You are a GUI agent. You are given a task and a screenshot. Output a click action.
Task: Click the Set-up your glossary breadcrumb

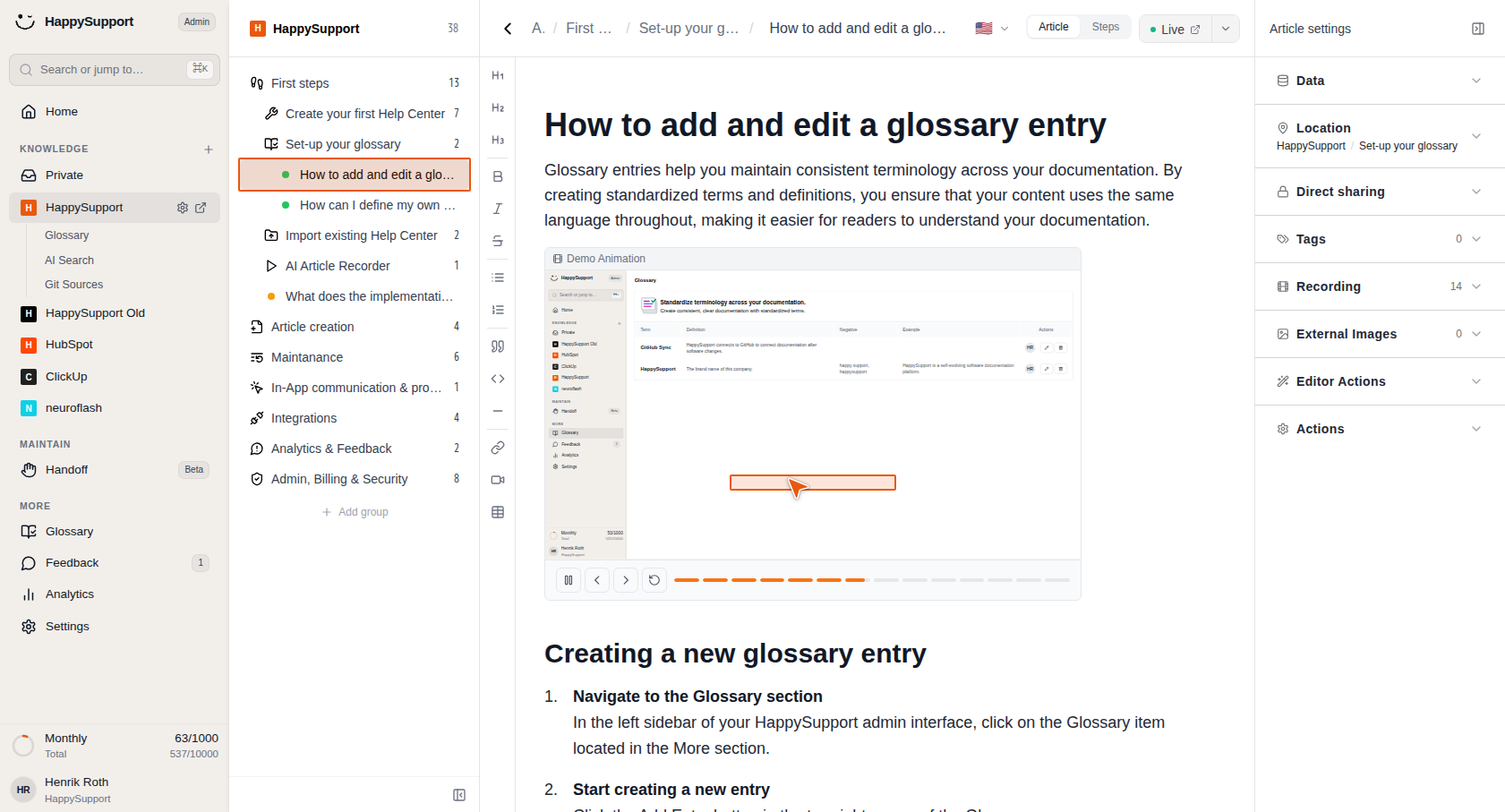(689, 29)
